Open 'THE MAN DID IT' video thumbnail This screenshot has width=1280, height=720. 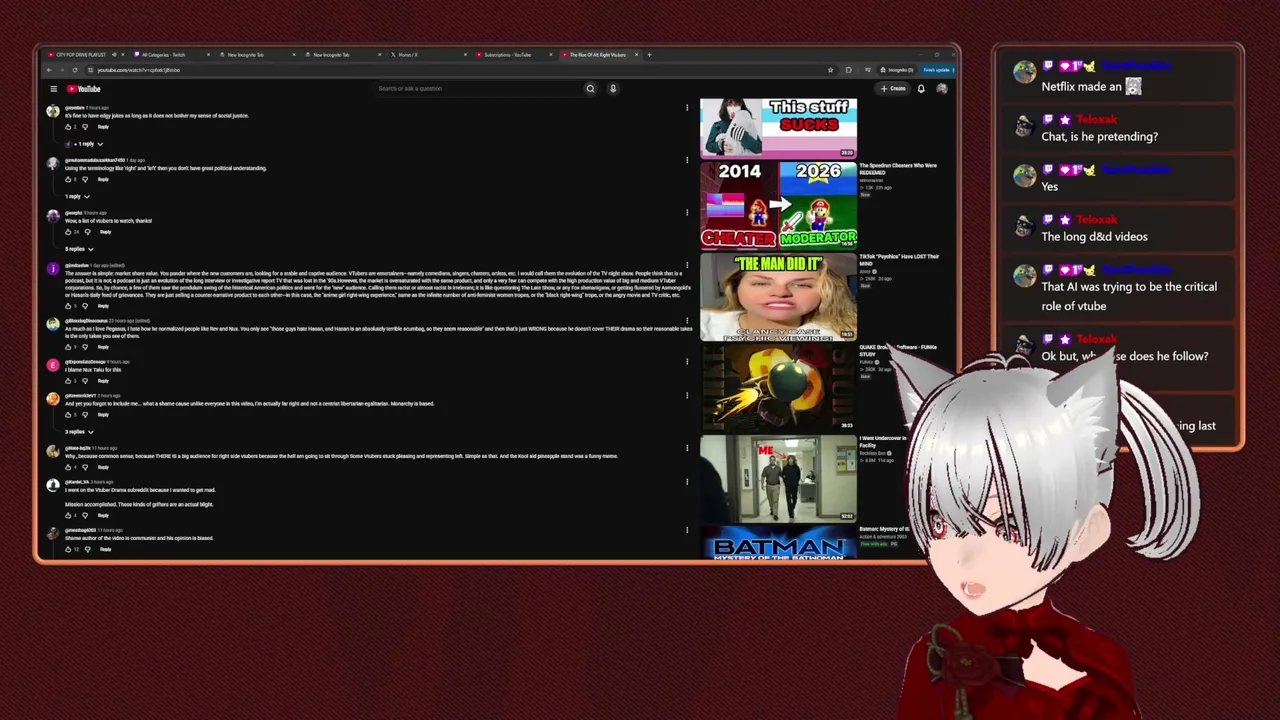click(x=778, y=297)
